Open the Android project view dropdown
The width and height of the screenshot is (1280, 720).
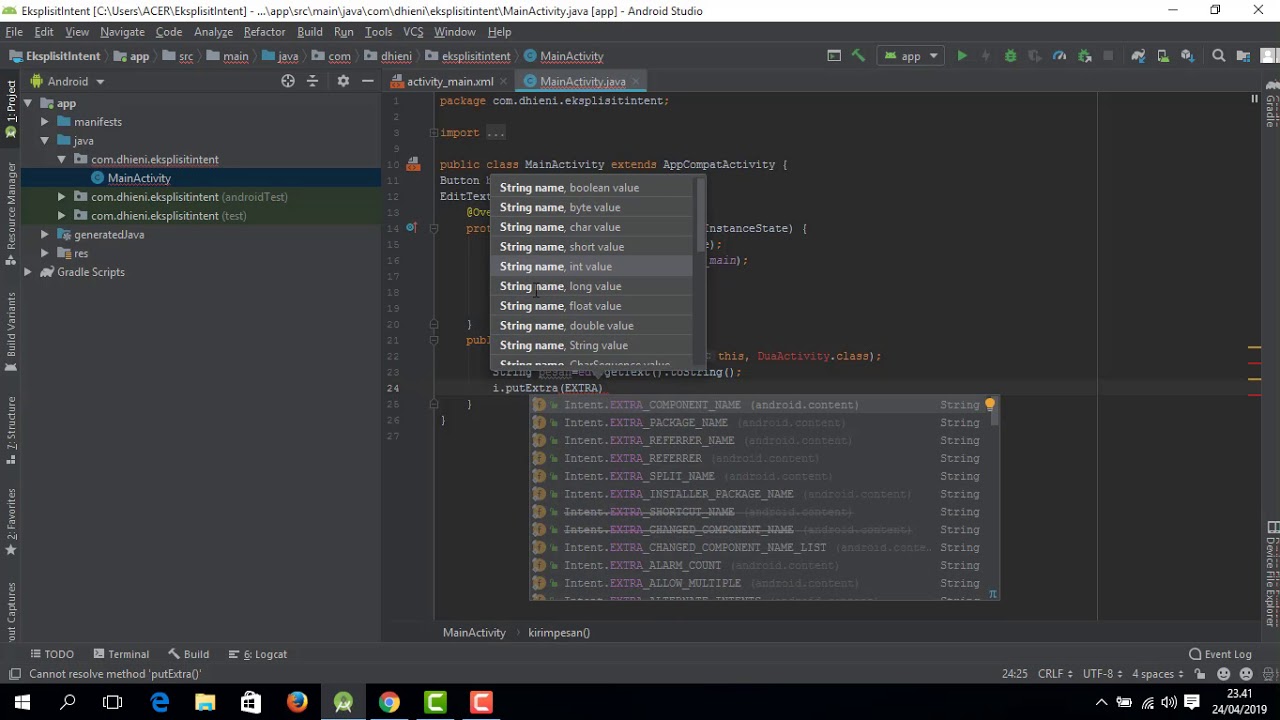[x=68, y=81]
